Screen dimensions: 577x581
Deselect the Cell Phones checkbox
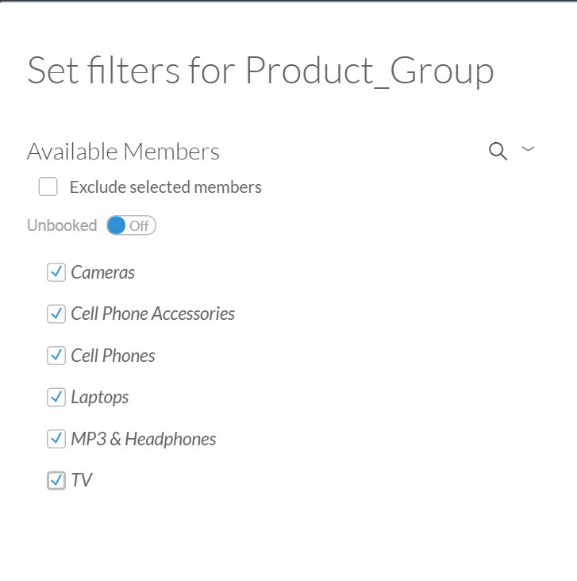56,356
